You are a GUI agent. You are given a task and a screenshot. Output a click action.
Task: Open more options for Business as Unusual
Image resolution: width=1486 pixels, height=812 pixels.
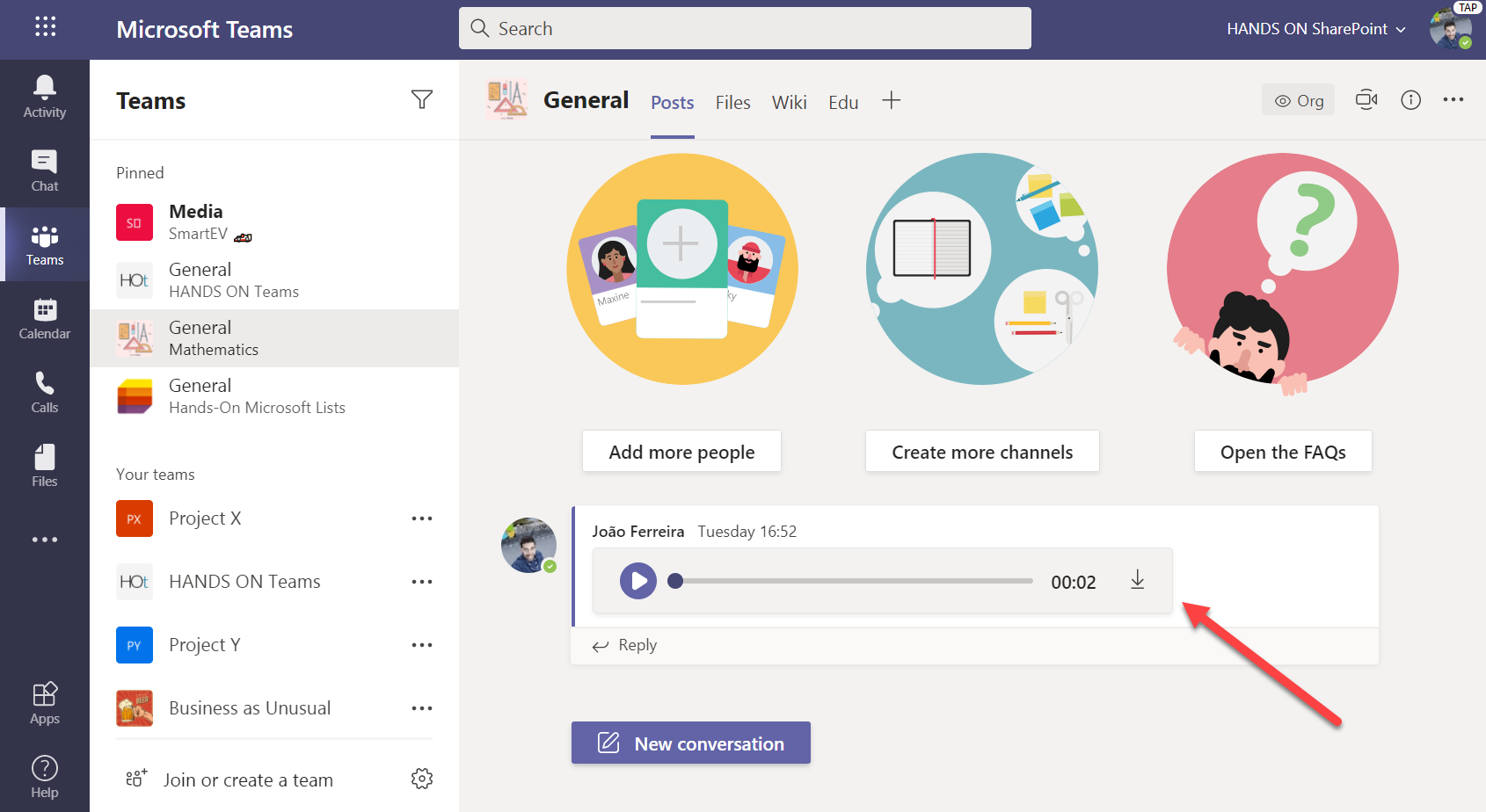point(422,708)
